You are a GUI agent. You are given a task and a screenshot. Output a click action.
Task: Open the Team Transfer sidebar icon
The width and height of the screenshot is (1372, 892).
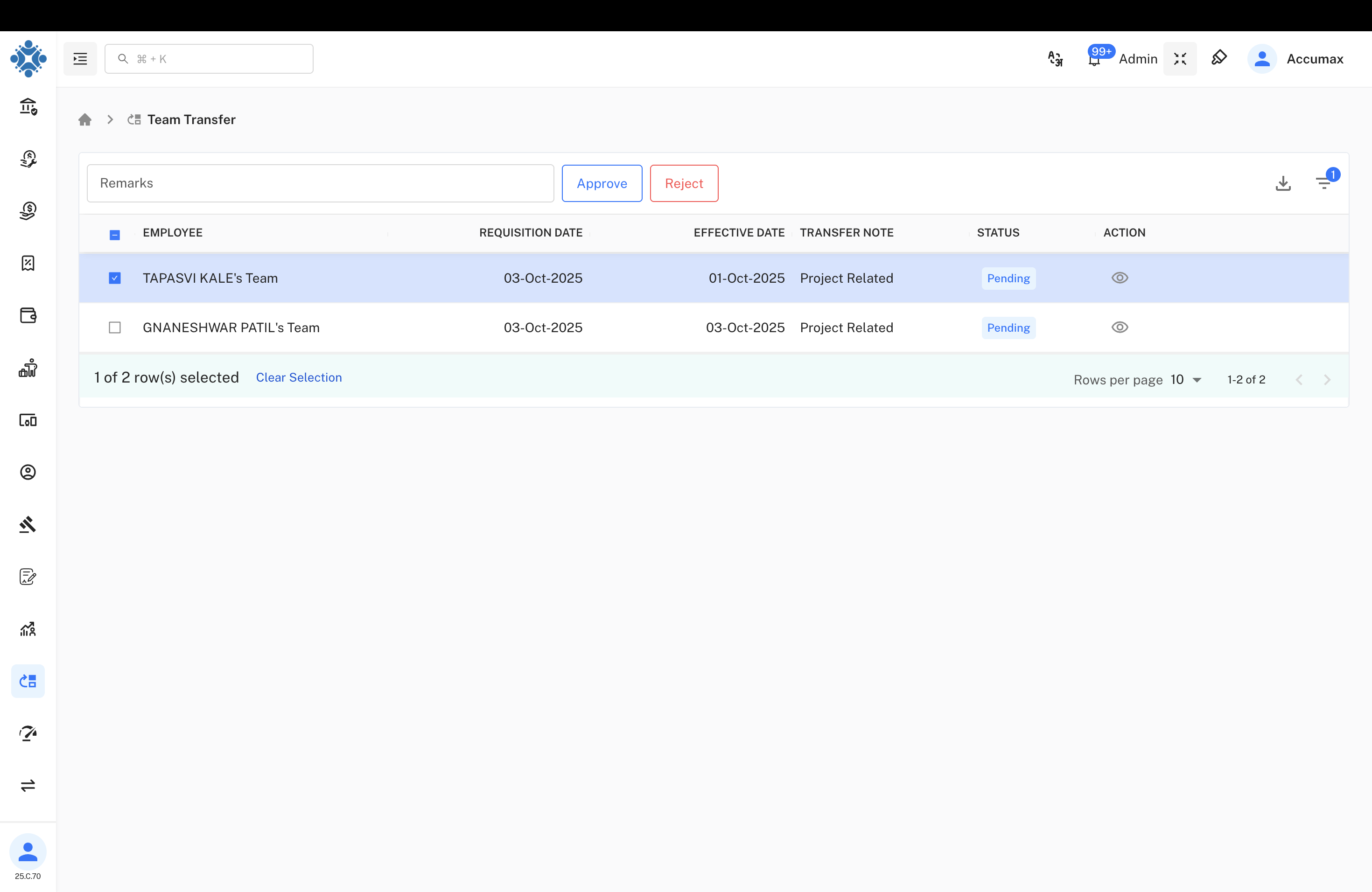coord(28,681)
